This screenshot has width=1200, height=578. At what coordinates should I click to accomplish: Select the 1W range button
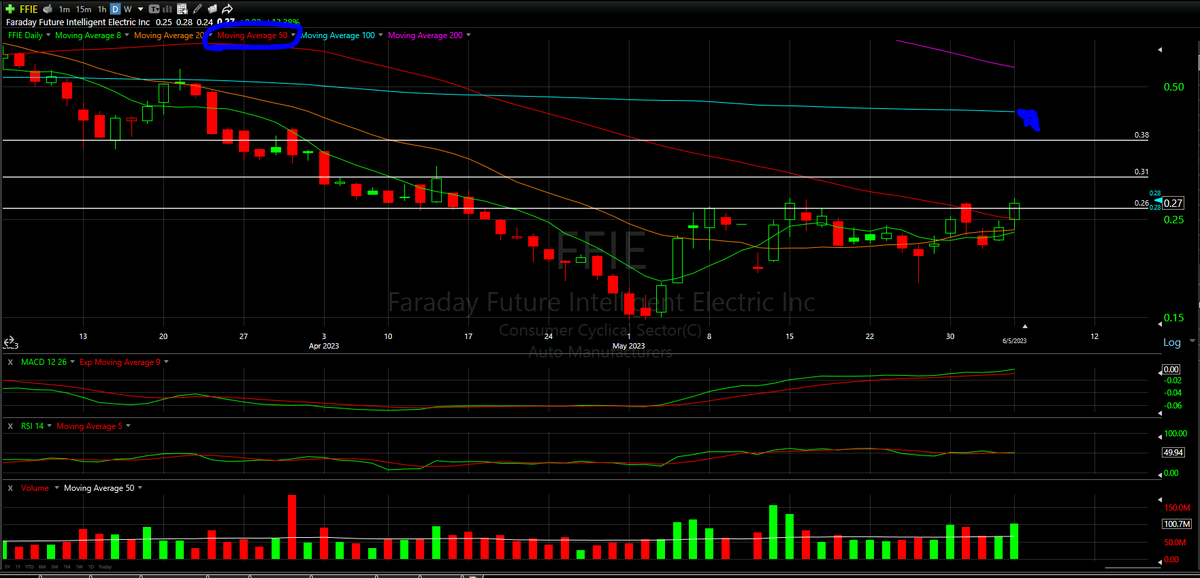(79, 567)
